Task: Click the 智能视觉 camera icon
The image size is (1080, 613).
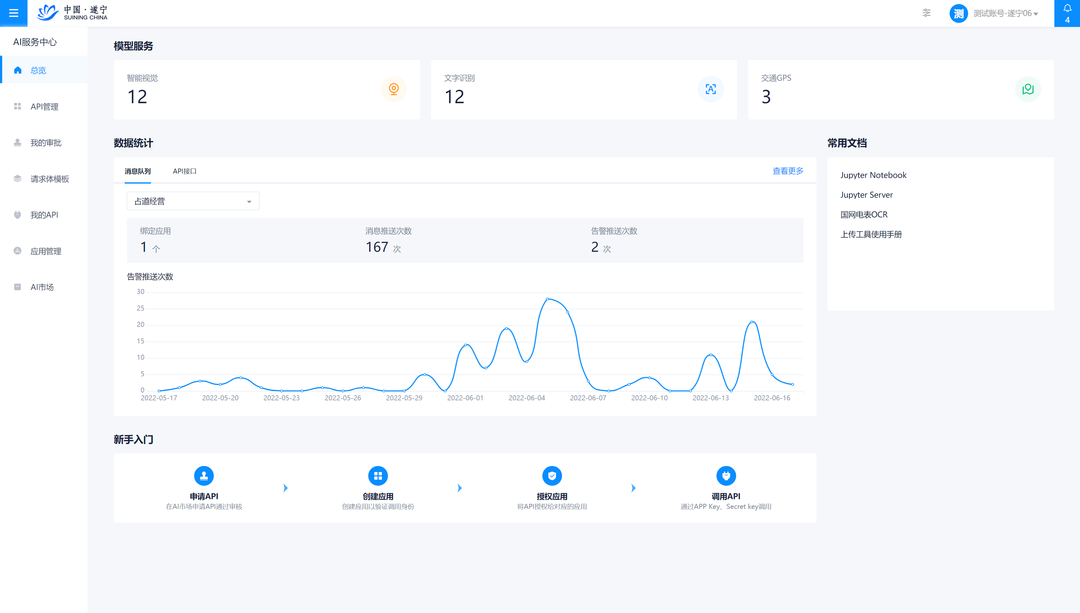Action: 394,89
